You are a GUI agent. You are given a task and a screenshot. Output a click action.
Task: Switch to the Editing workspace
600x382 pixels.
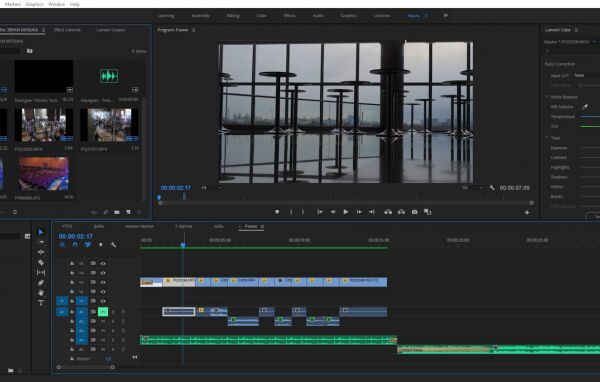(x=233, y=16)
